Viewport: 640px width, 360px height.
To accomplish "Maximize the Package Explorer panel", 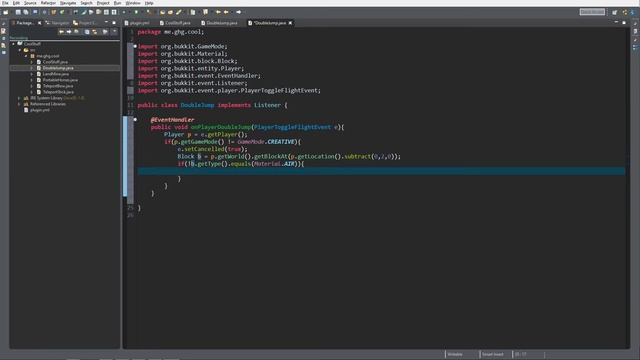I will (x=114, y=22).
